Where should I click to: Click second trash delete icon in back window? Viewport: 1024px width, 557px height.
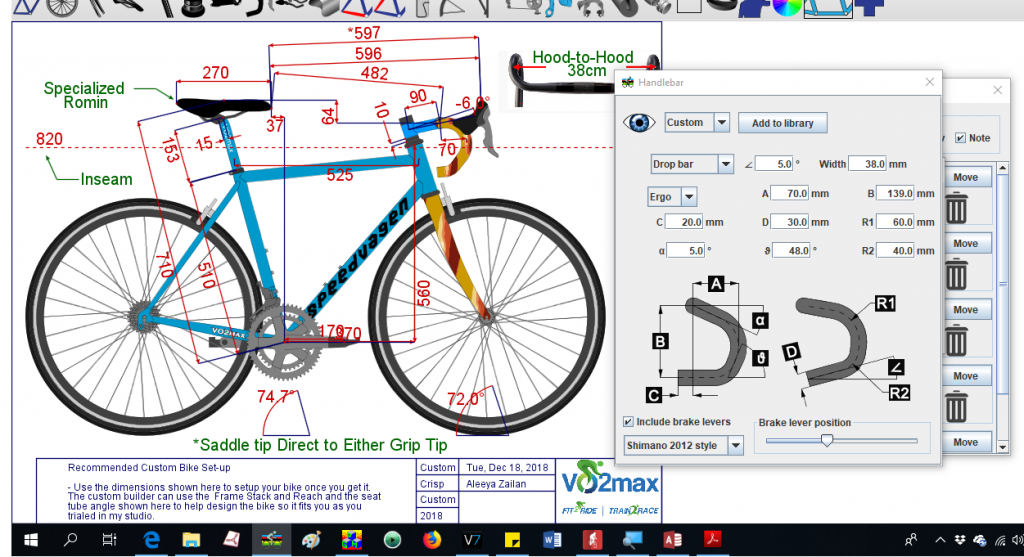[956, 274]
